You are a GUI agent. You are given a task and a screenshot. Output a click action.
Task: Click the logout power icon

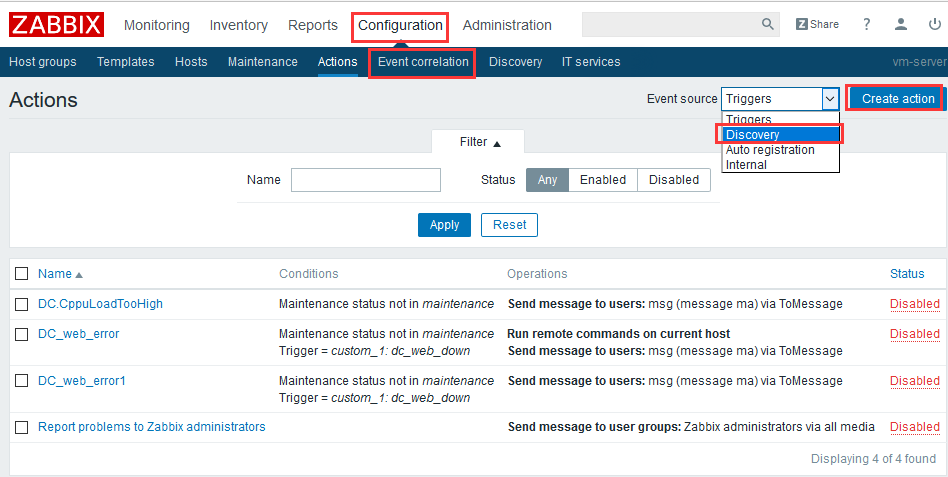pyautogui.click(x=935, y=24)
